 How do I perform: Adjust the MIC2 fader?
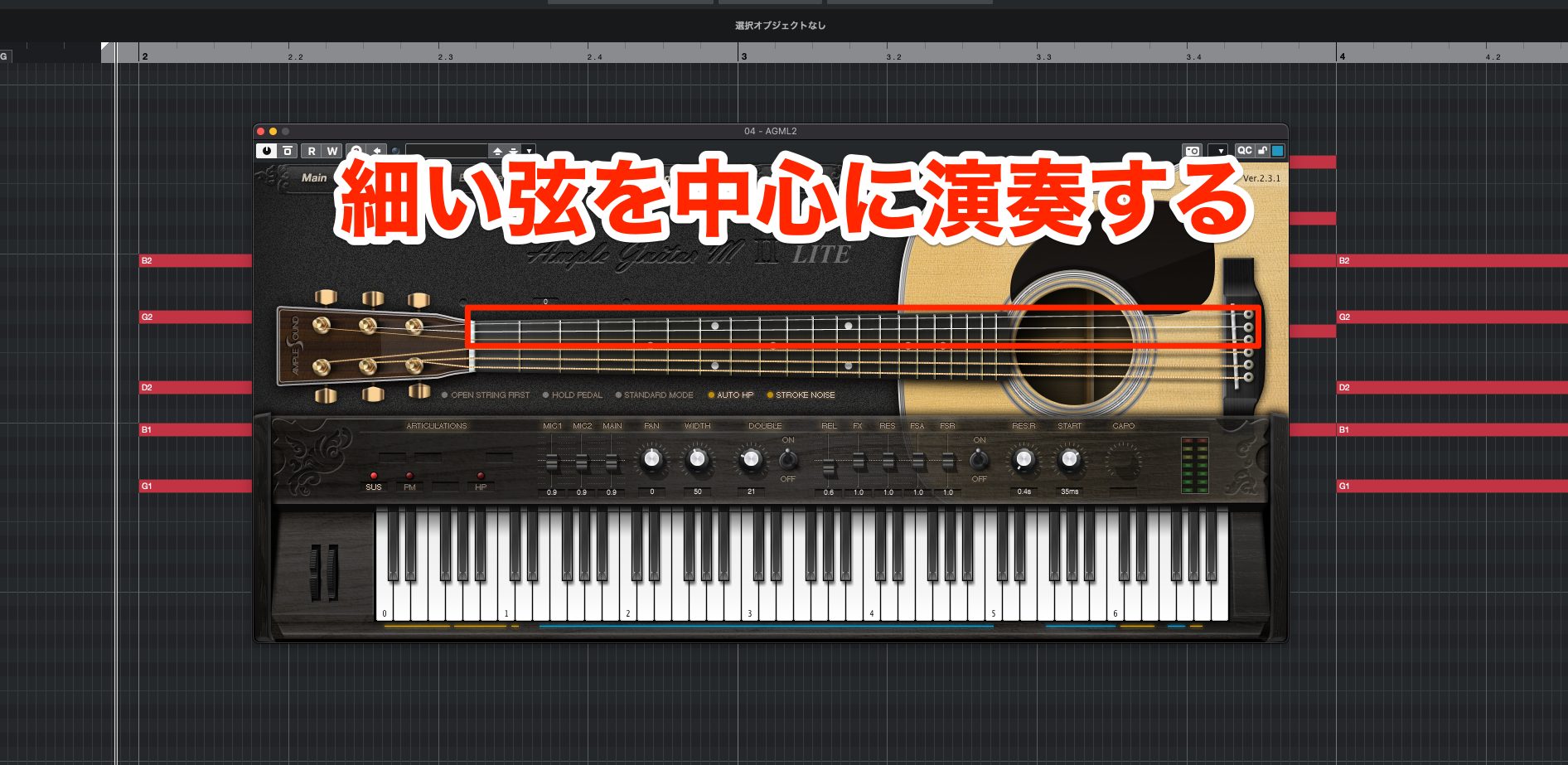(x=582, y=462)
